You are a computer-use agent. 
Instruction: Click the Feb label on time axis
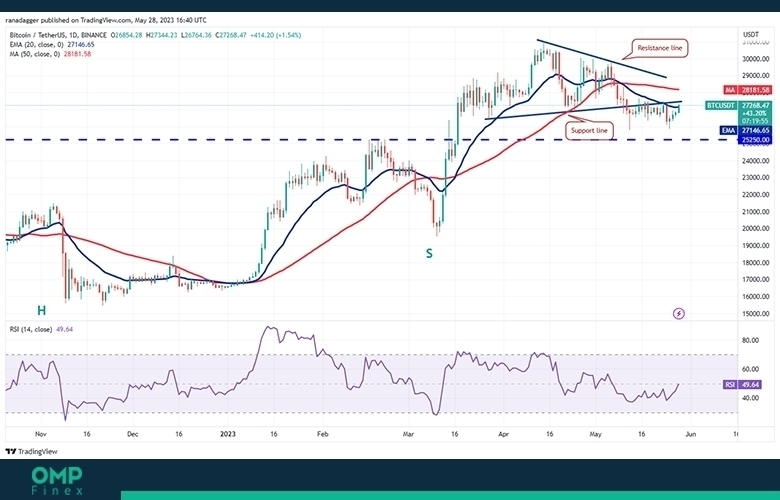[323, 434]
